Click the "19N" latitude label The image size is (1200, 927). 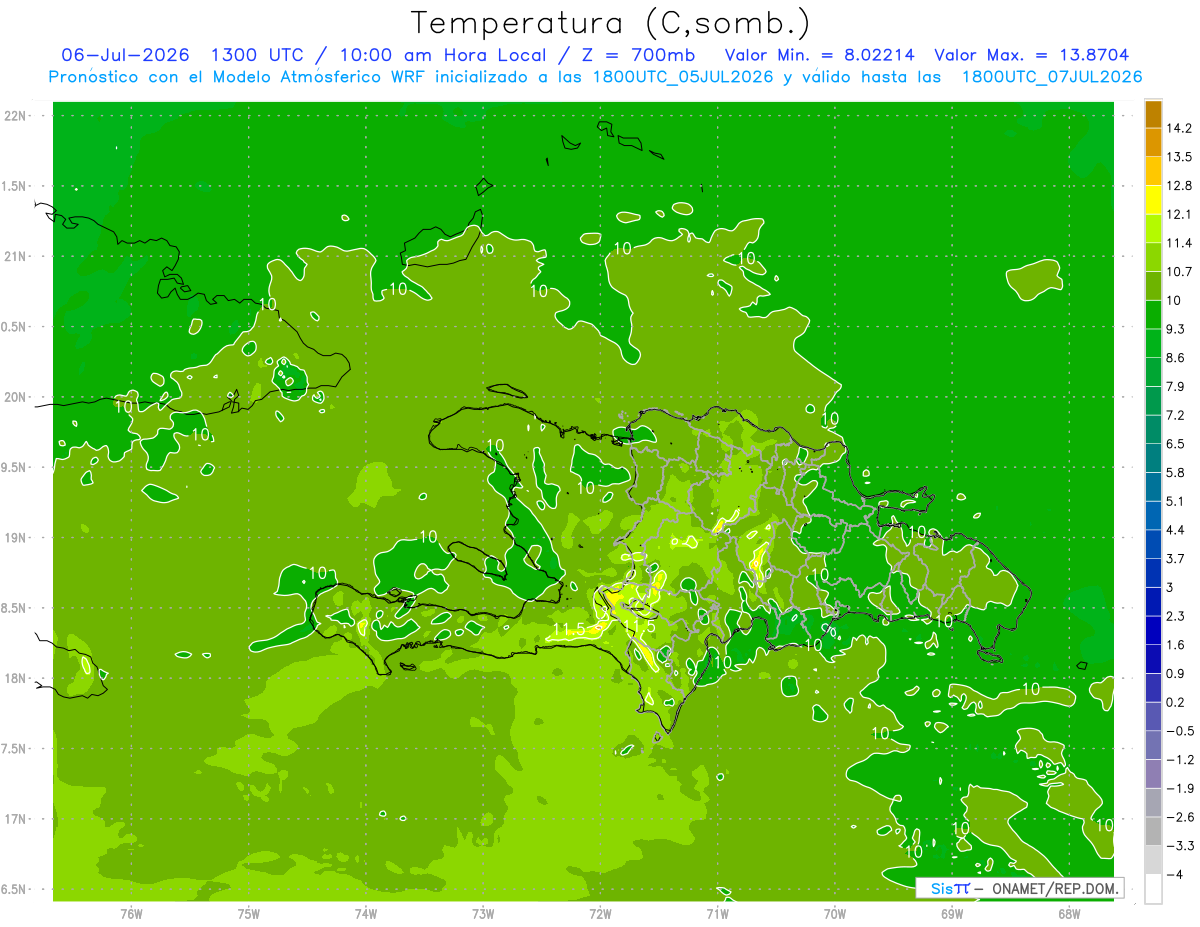coord(14,538)
